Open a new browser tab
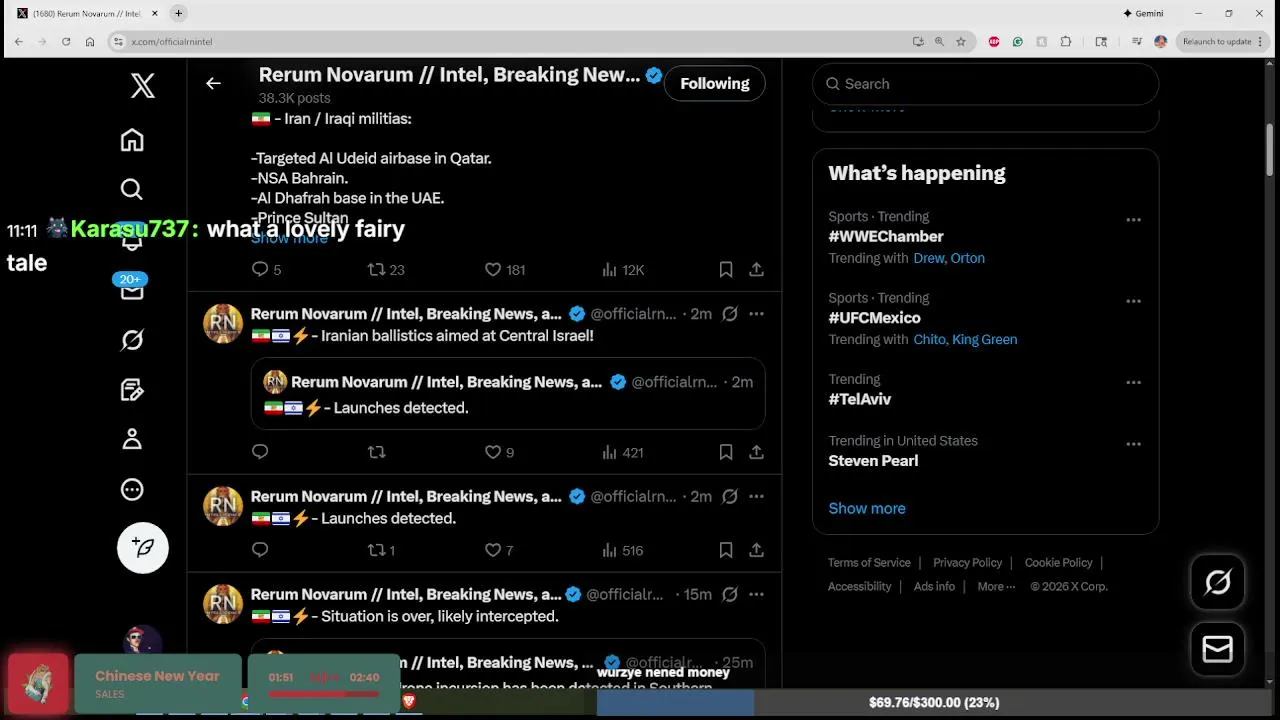The height and width of the screenshot is (720, 1280). coord(178,13)
